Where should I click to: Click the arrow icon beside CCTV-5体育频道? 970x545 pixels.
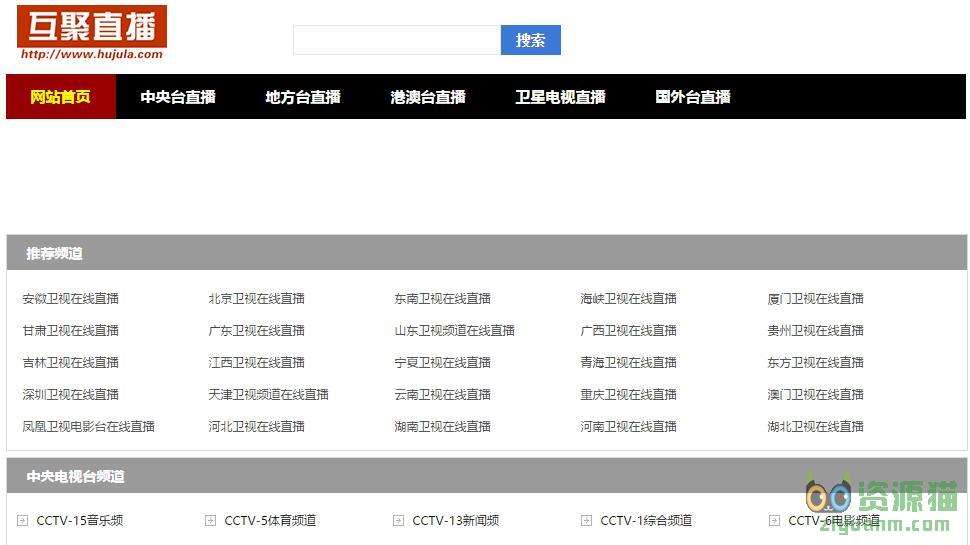coord(210,520)
